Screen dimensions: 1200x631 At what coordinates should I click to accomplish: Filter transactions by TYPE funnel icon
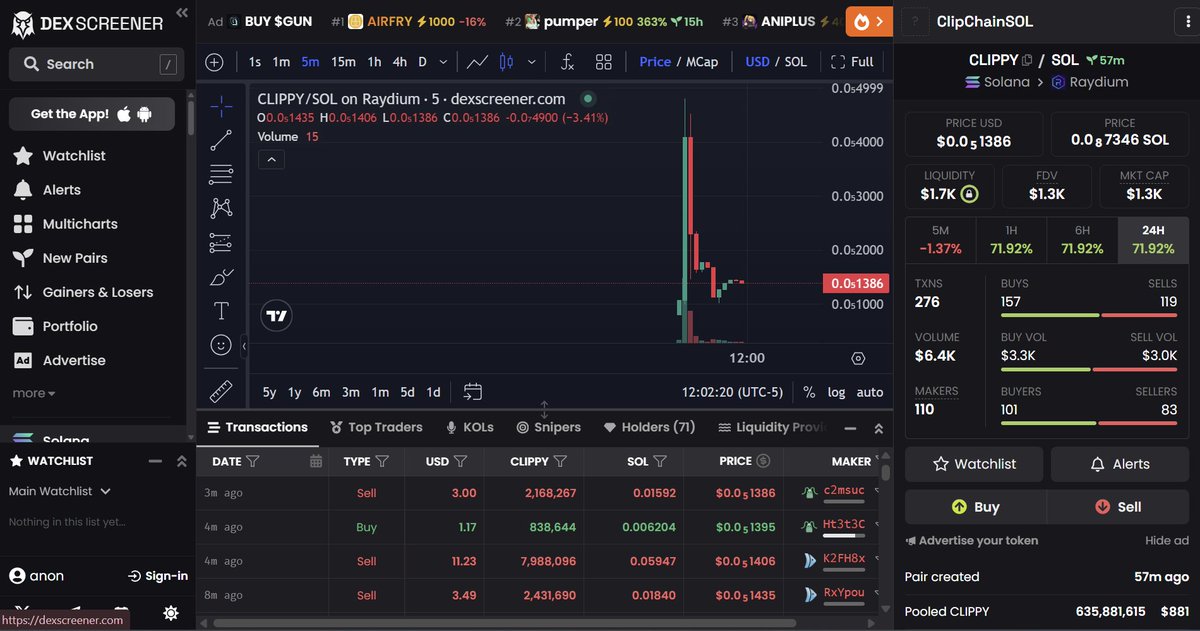383,461
